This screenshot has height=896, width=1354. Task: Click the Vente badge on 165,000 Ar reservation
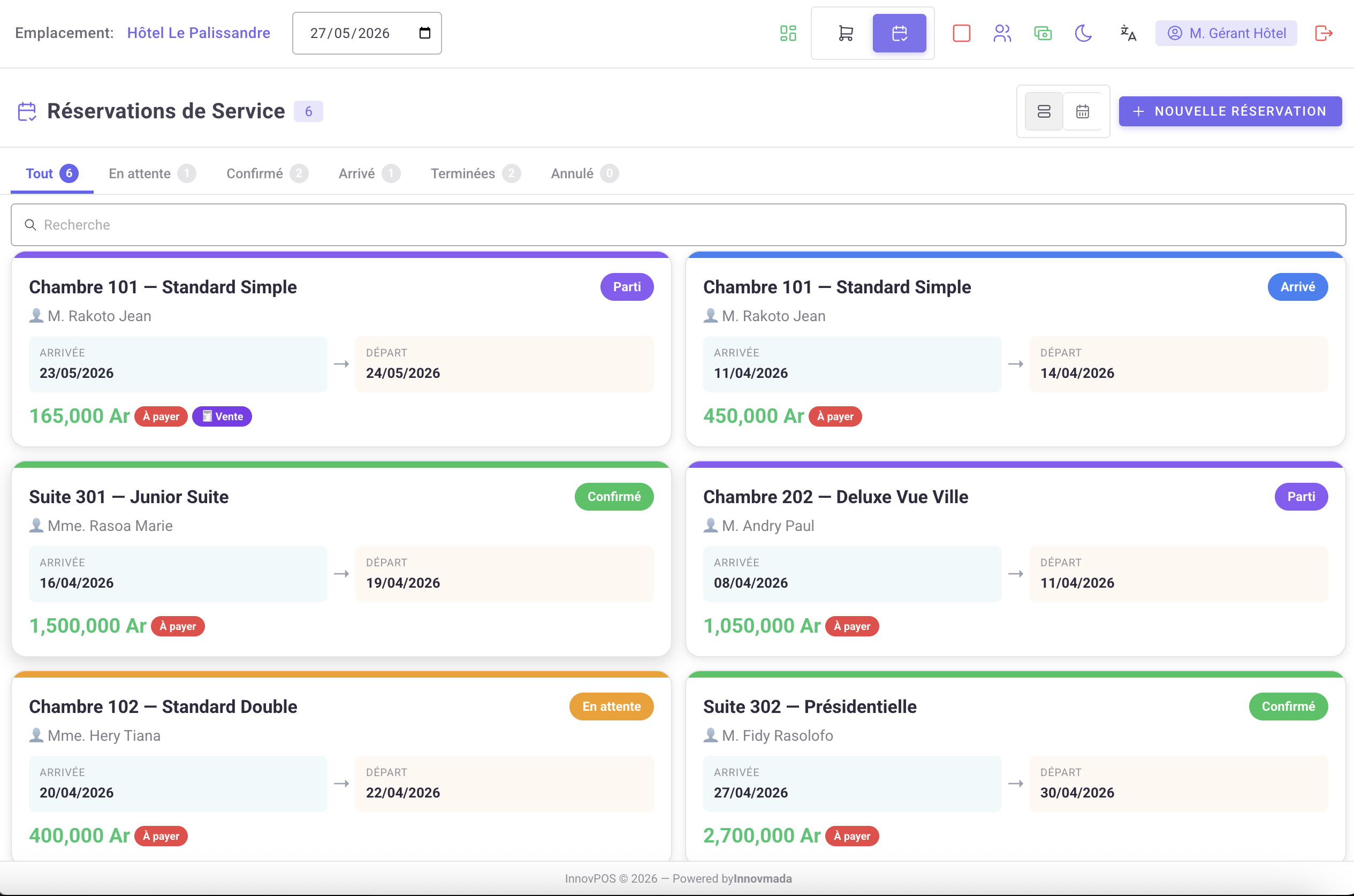(x=222, y=416)
